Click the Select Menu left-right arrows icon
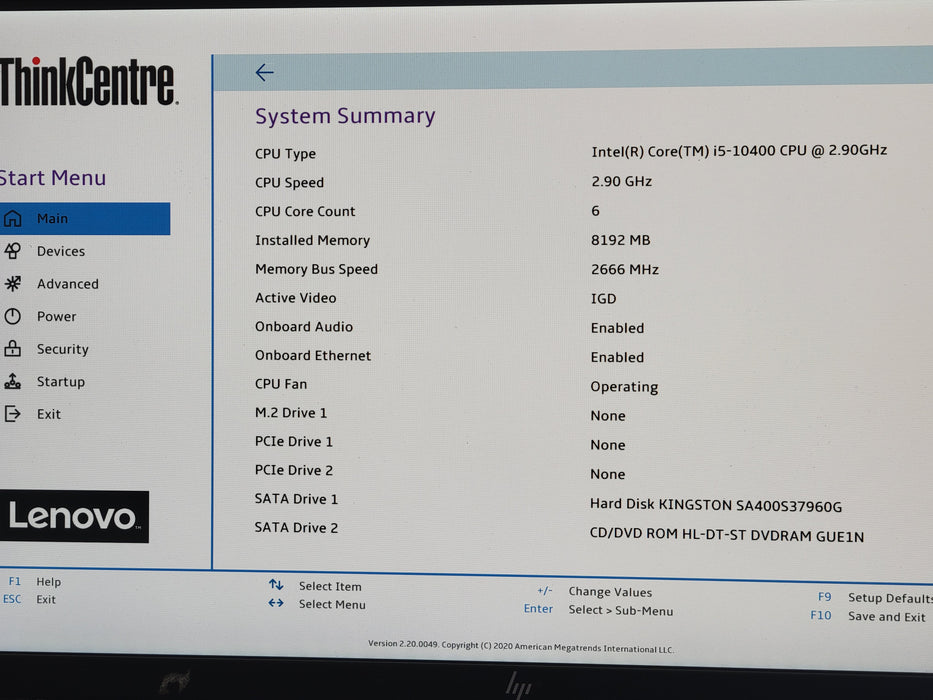The image size is (933, 700). point(276,603)
